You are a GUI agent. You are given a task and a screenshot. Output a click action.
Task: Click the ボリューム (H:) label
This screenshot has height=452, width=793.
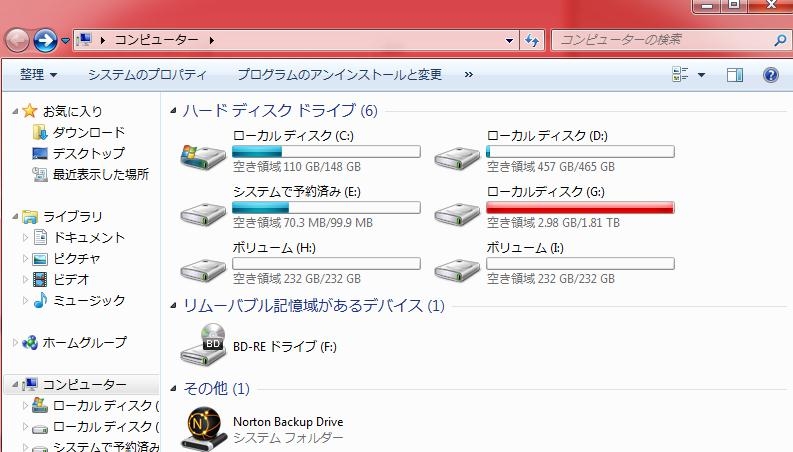click(274, 248)
